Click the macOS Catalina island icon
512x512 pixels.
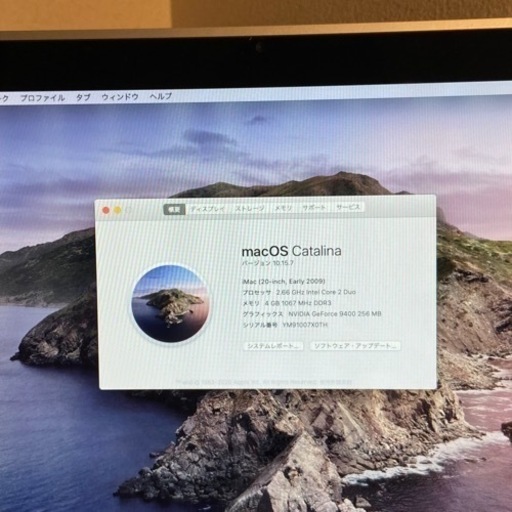[171, 303]
